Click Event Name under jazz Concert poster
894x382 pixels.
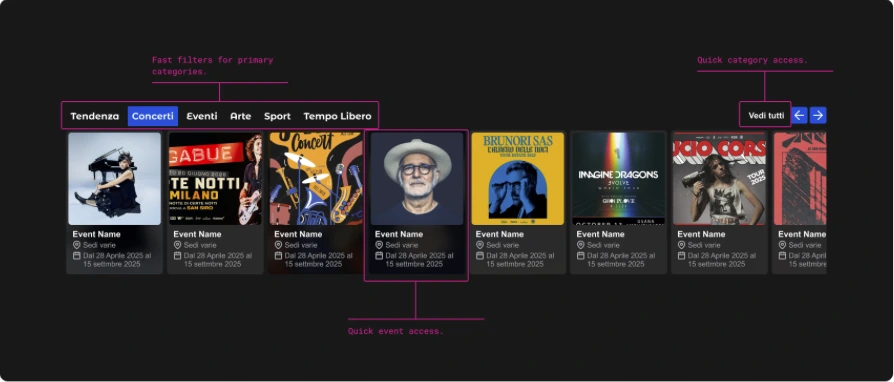coord(298,234)
